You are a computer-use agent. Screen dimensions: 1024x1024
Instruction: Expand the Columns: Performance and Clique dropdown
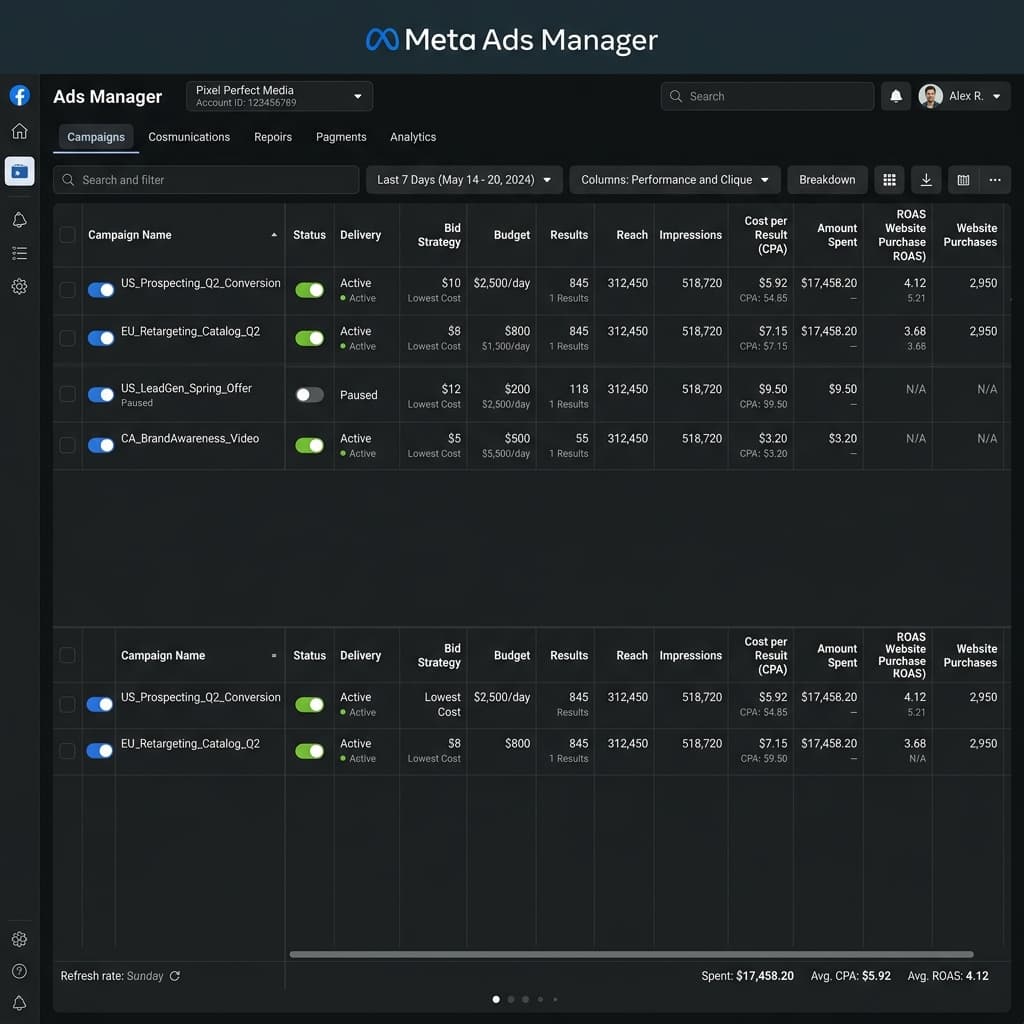(675, 180)
